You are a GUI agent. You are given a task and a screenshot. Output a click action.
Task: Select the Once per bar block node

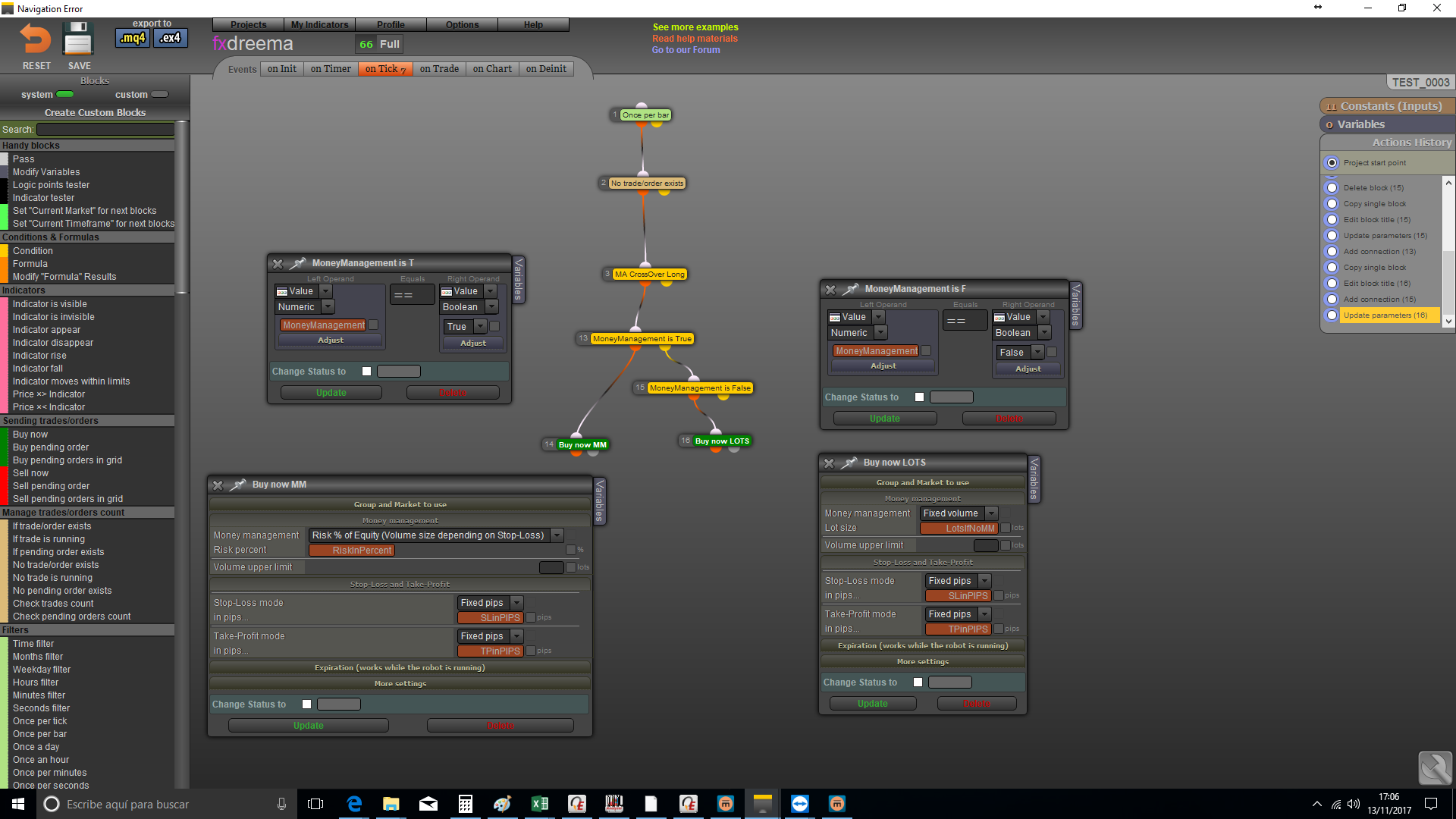tap(645, 115)
